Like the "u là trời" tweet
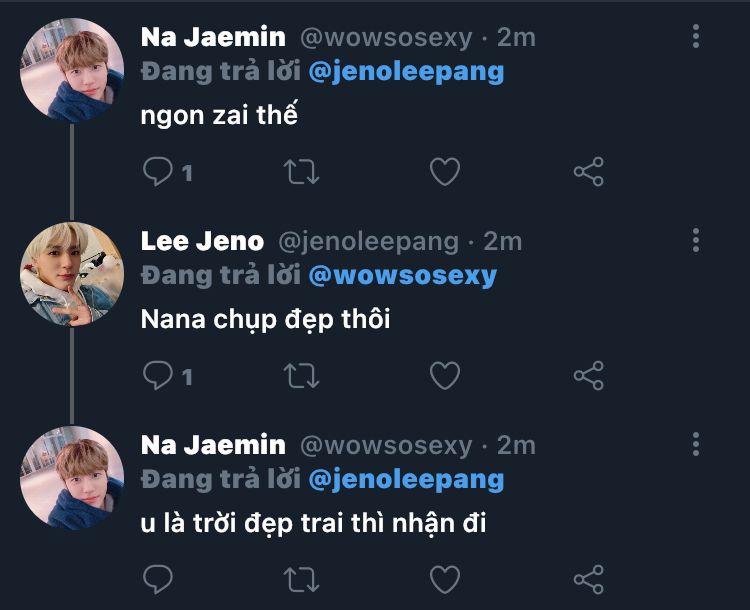This screenshot has width=750, height=610. pyautogui.click(x=444, y=578)
